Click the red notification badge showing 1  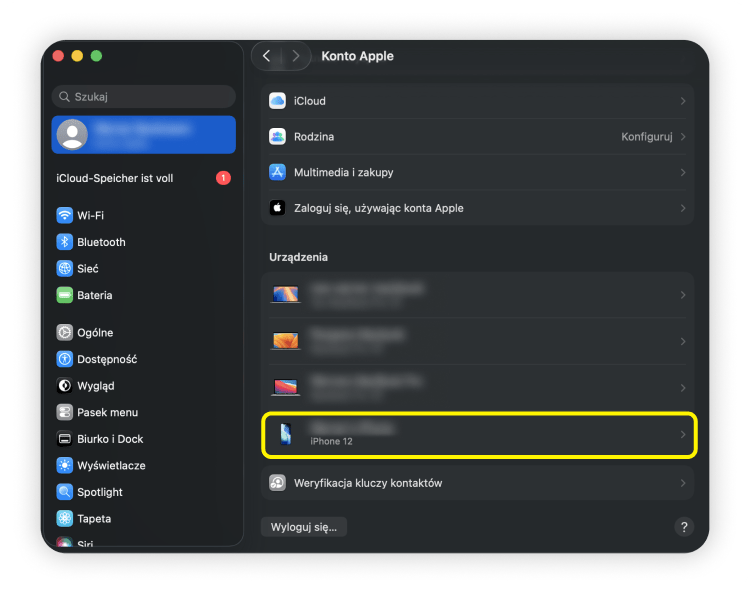tap(223, 178)
